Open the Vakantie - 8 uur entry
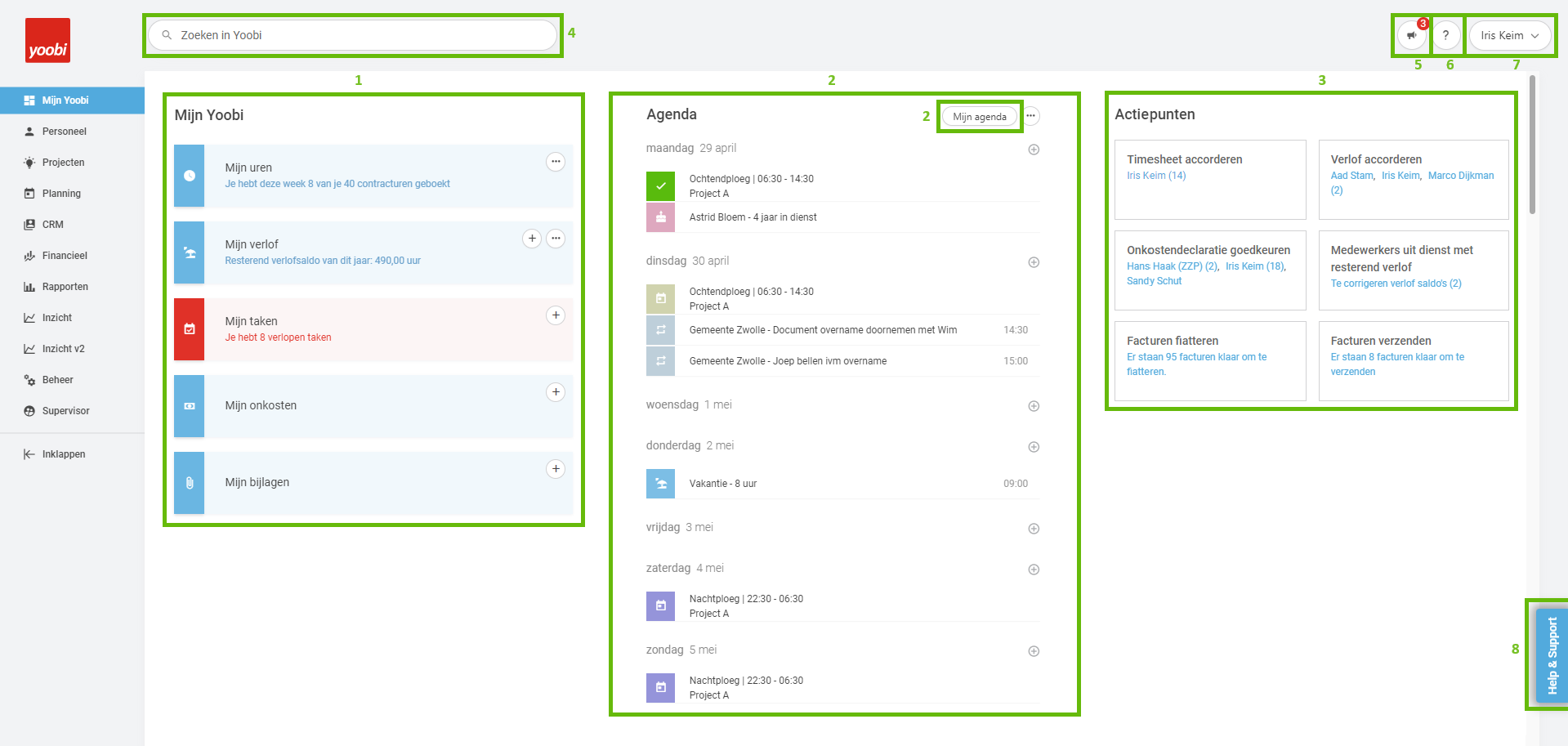 click(x=842, y=484)
